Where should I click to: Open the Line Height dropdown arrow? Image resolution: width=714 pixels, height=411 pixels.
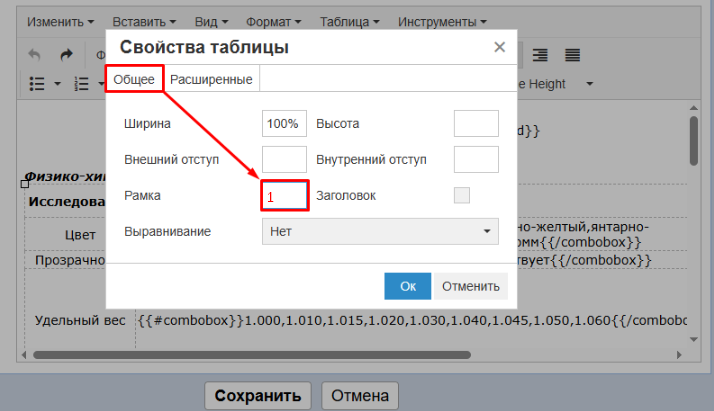[x=589, y=84]
